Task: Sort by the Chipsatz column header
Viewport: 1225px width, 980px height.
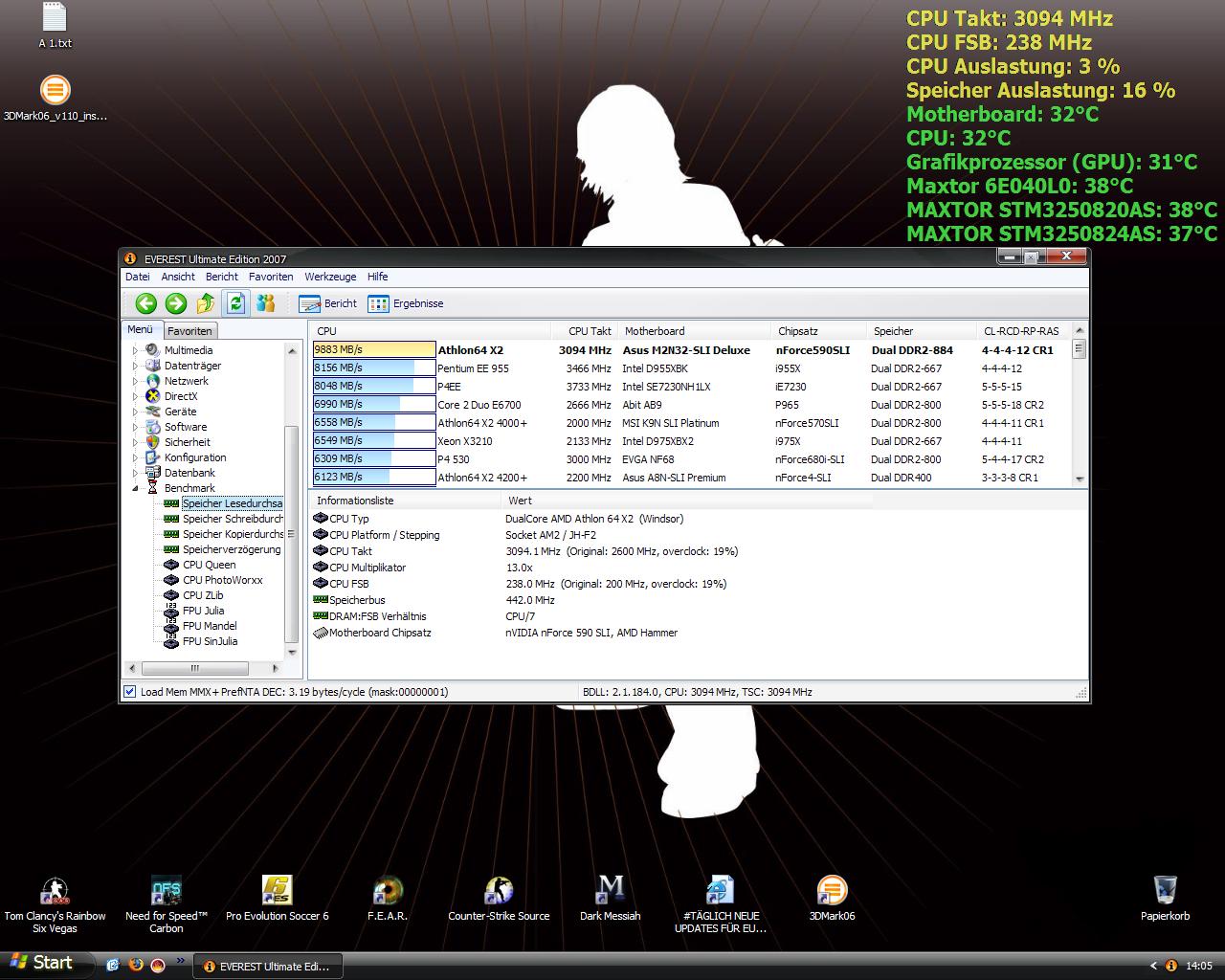Action: click(818, 331)
